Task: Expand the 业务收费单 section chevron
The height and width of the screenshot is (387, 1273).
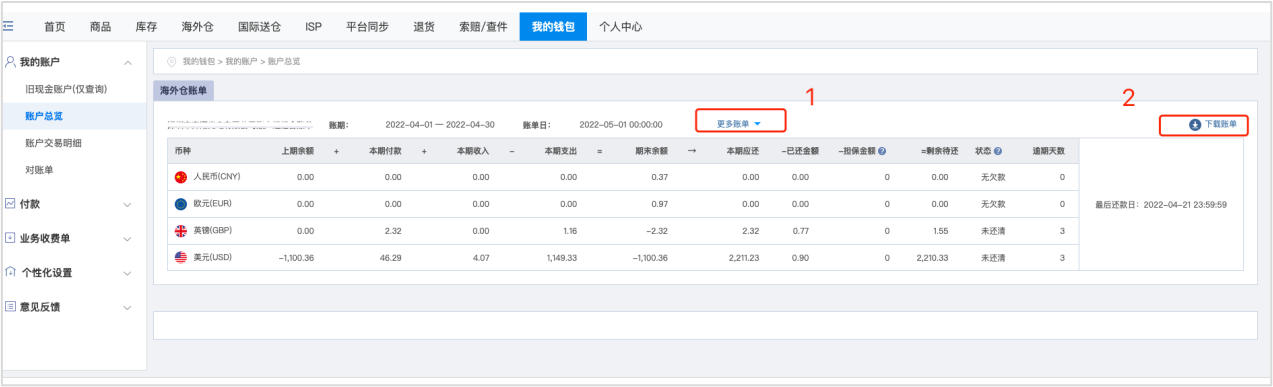Action: click(x=127, y=239)
